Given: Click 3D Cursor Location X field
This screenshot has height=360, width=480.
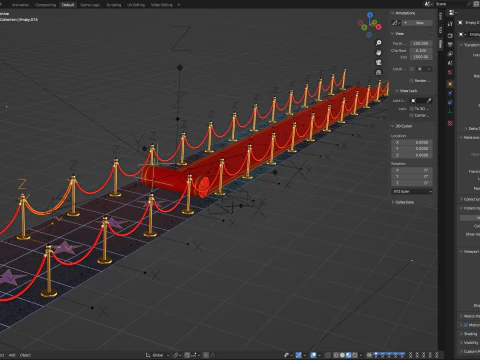Looking at the screenshot, I should click(412, 143).
